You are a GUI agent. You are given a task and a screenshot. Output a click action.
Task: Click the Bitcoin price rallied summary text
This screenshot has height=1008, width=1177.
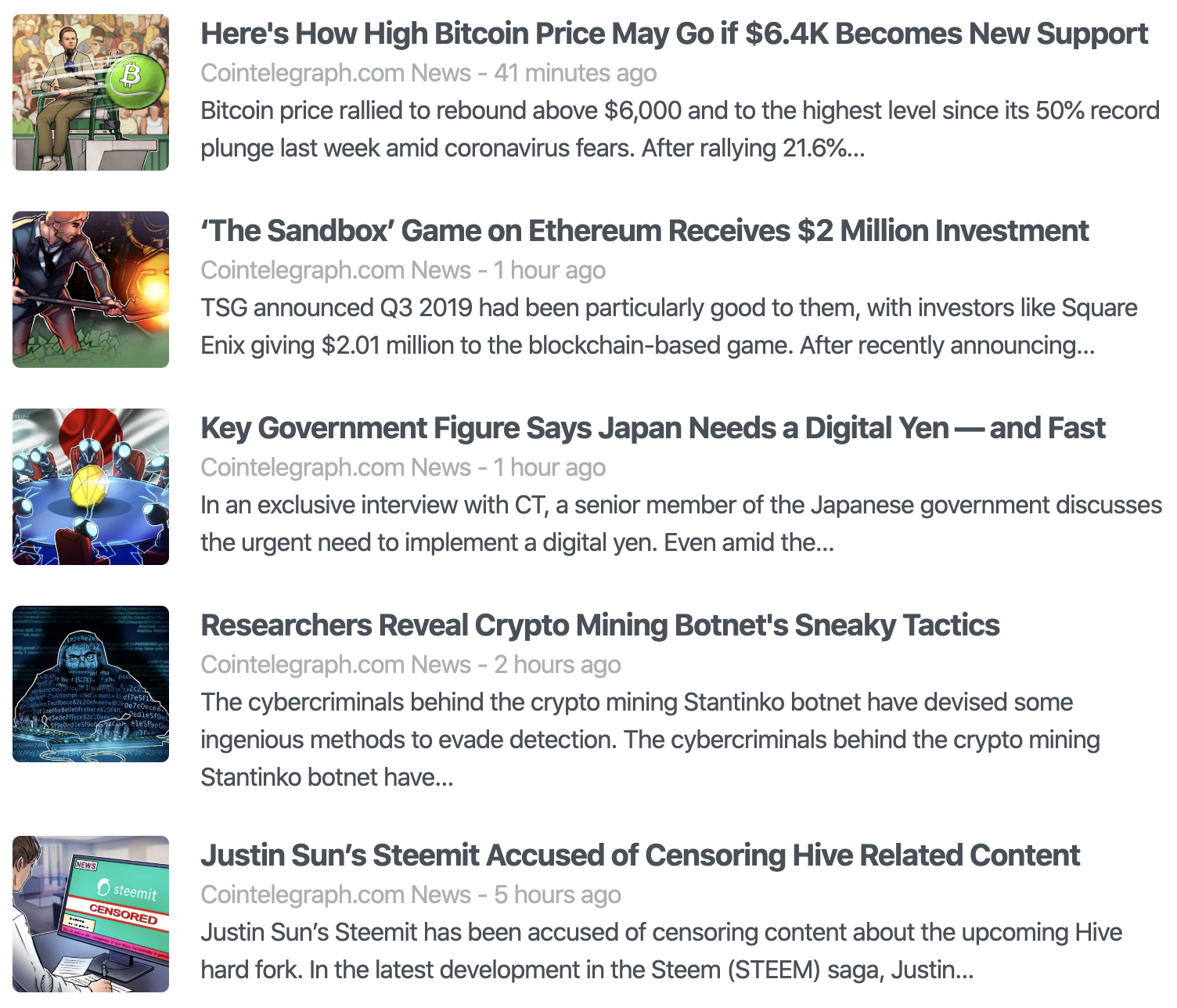pos(680,129)
